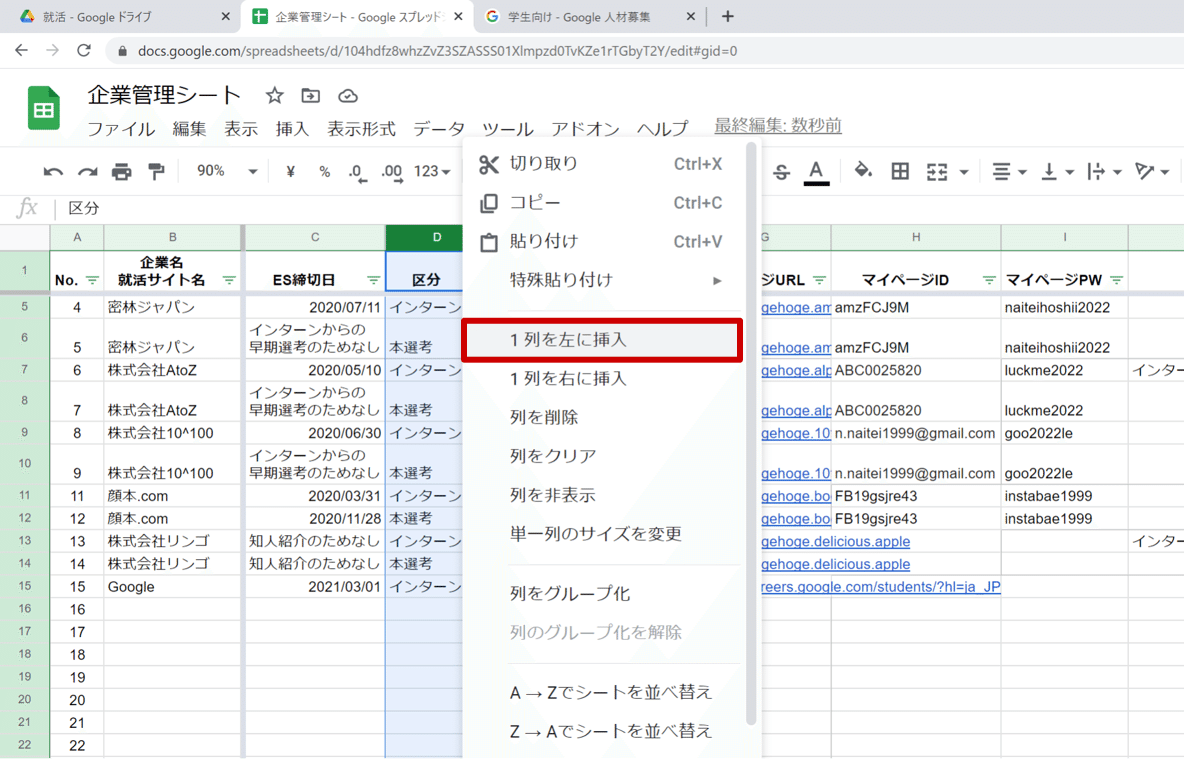1184x759 pixels.
Task: Close the 企業管理シート browser tab
Action: point(458,17)
